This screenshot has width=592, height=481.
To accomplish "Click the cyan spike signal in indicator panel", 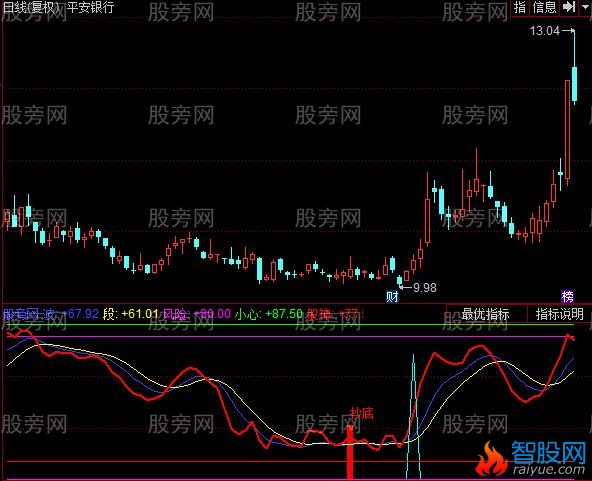I will pyautogui.click(x=413, y=417).
